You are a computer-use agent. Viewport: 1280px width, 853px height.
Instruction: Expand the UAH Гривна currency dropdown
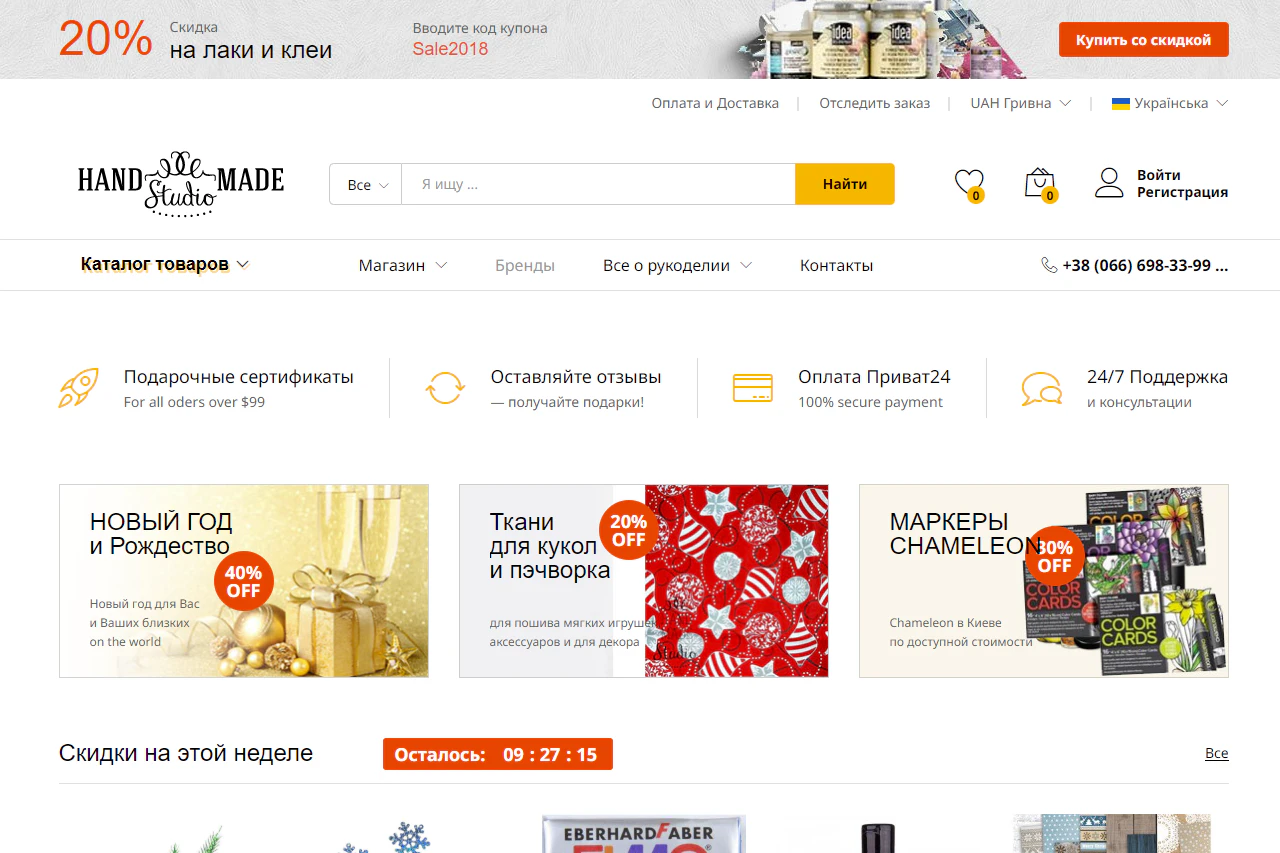coord(1020,103)
